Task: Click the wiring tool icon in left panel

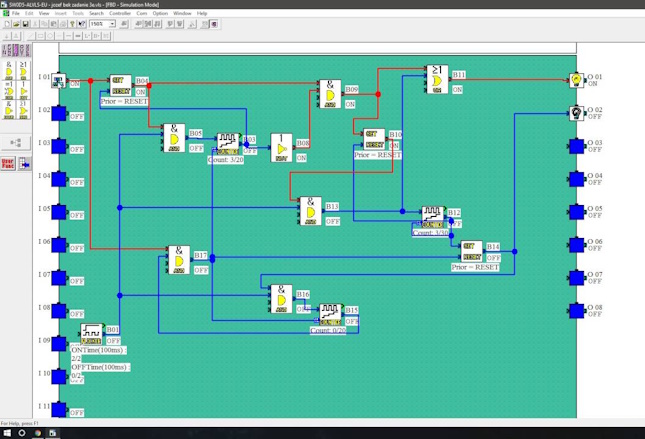Action: coord(16,143)
